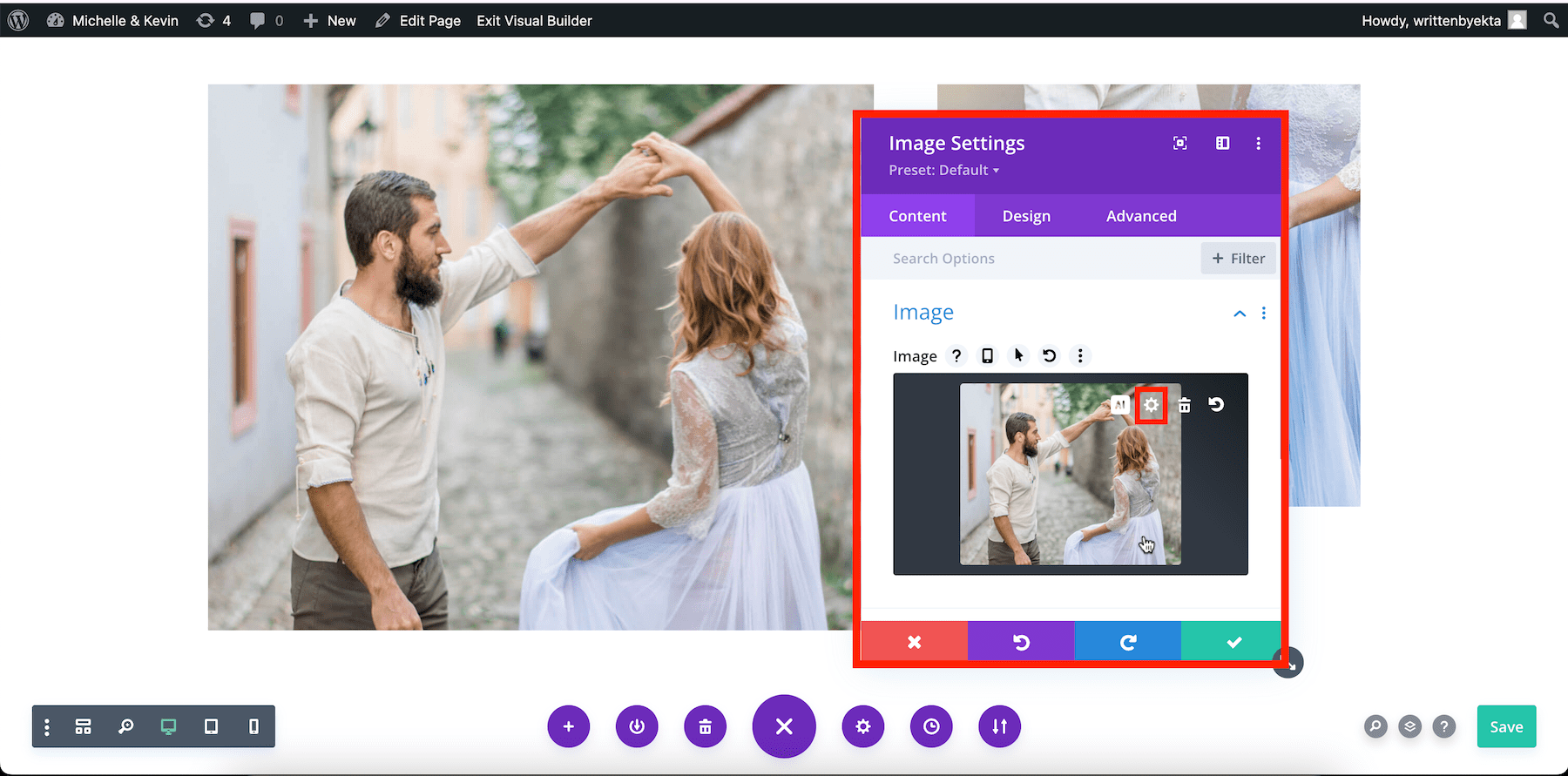Reset the image preview with revert icon

(x=1216, y=405)
